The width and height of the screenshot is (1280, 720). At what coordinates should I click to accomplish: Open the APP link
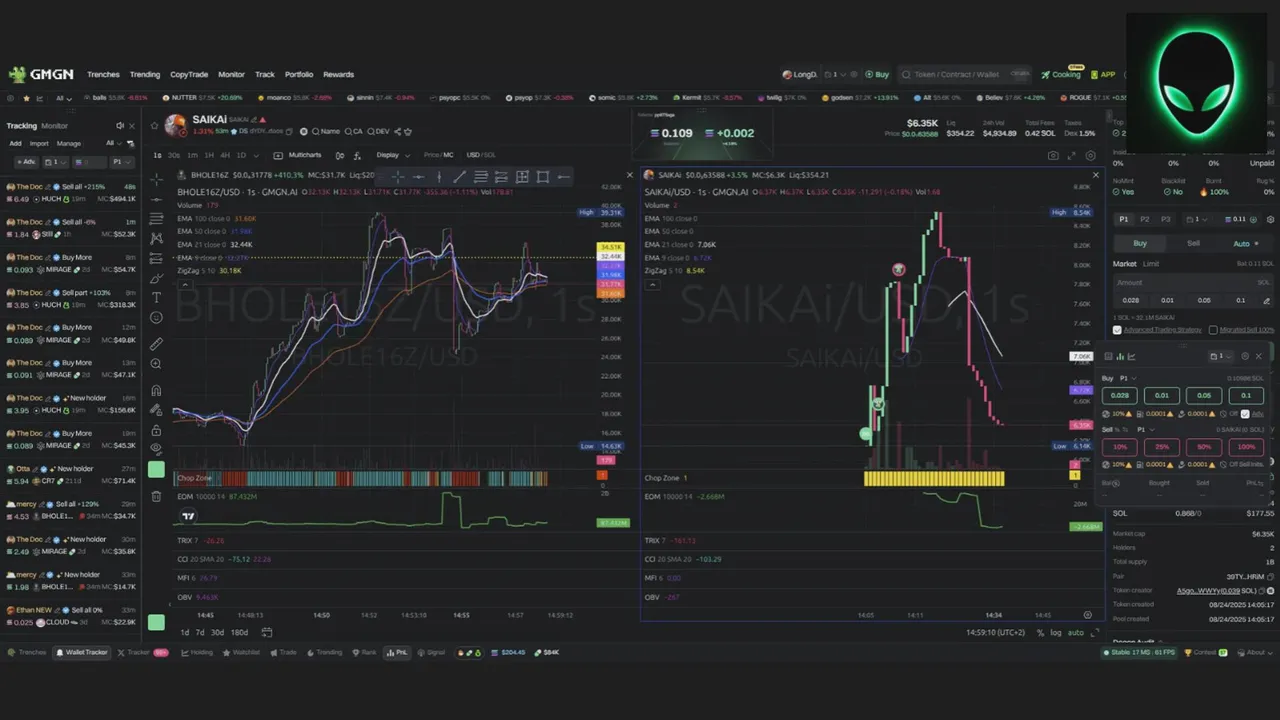1103,74
